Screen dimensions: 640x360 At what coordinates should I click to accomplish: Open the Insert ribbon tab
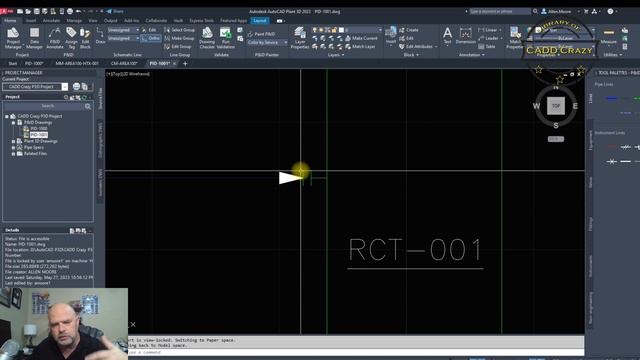31,20
